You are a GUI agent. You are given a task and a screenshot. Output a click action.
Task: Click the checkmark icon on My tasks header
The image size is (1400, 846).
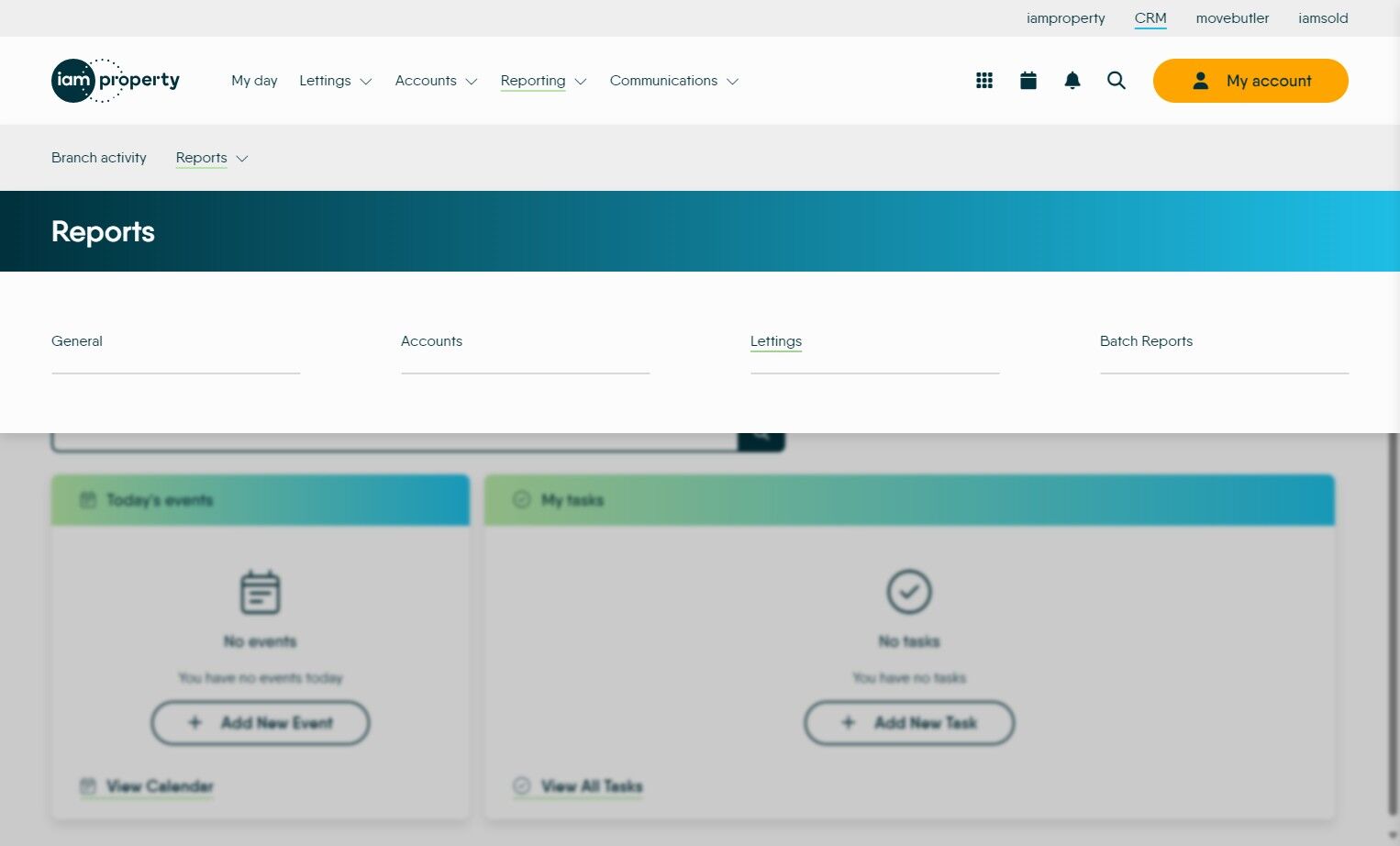click(x=521, y=499)
